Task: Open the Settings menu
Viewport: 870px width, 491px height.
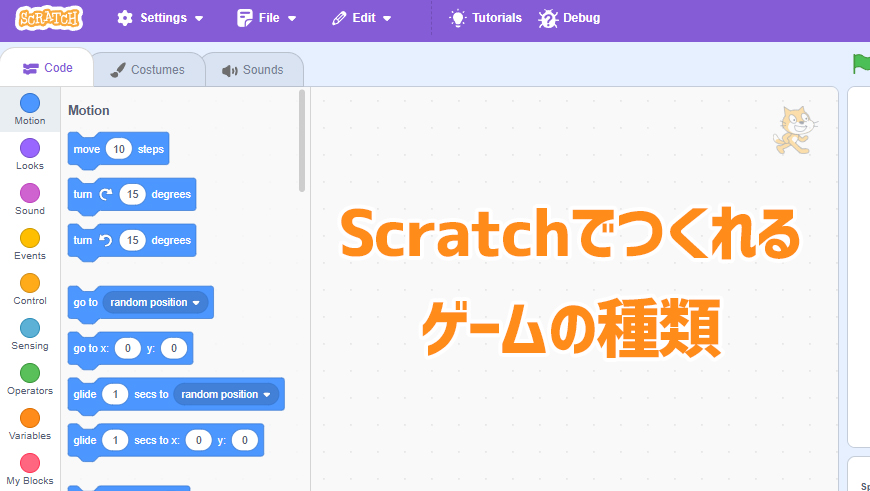Action: pyautogui.click(x=160, y=18)
